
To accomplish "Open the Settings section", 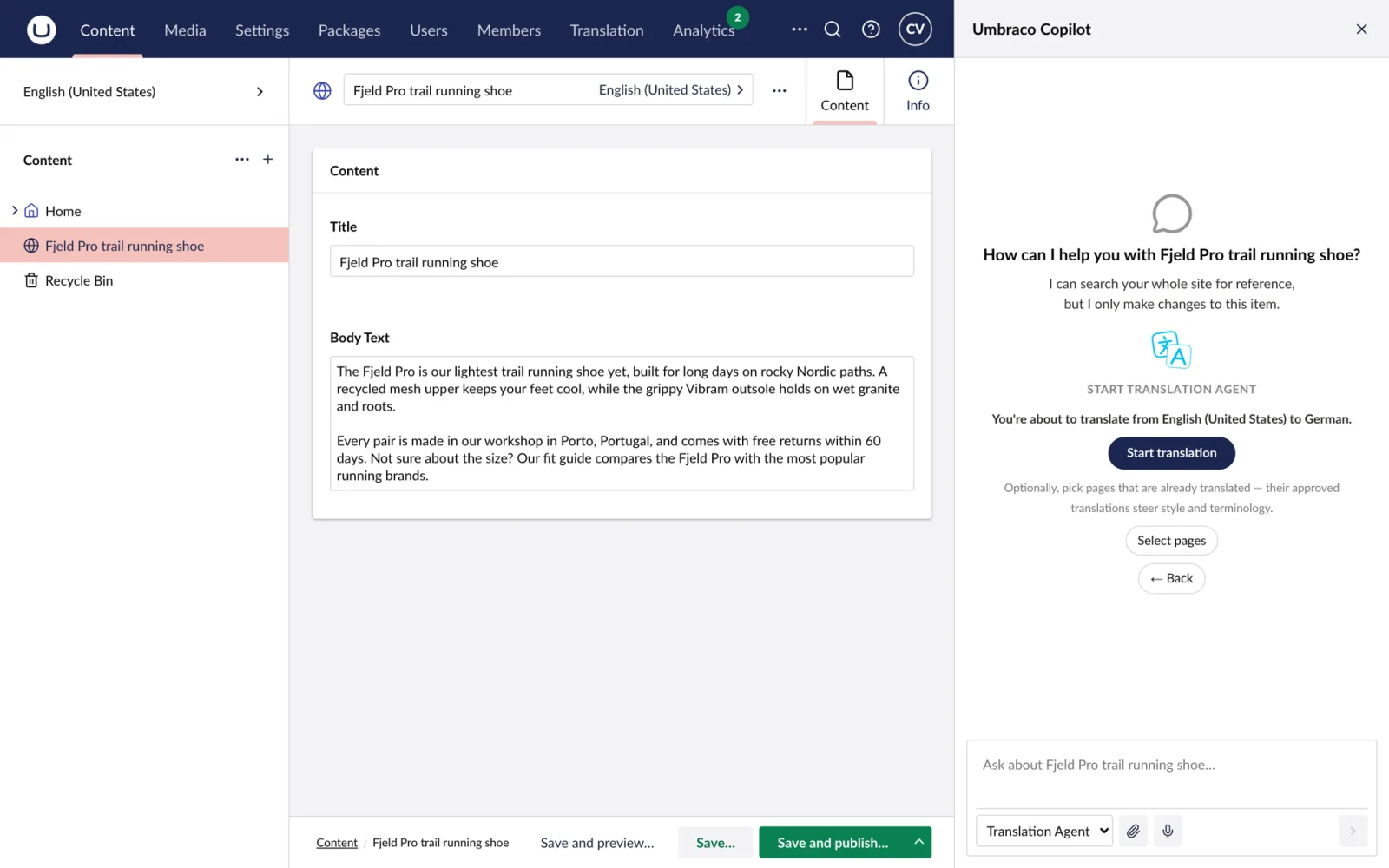I will (x=262, y=30).
